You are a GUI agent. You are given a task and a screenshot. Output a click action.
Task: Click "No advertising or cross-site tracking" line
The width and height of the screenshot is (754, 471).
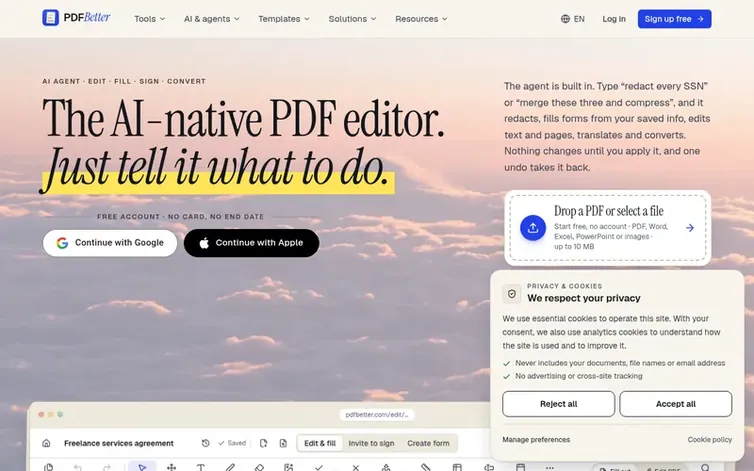[578, 376]
